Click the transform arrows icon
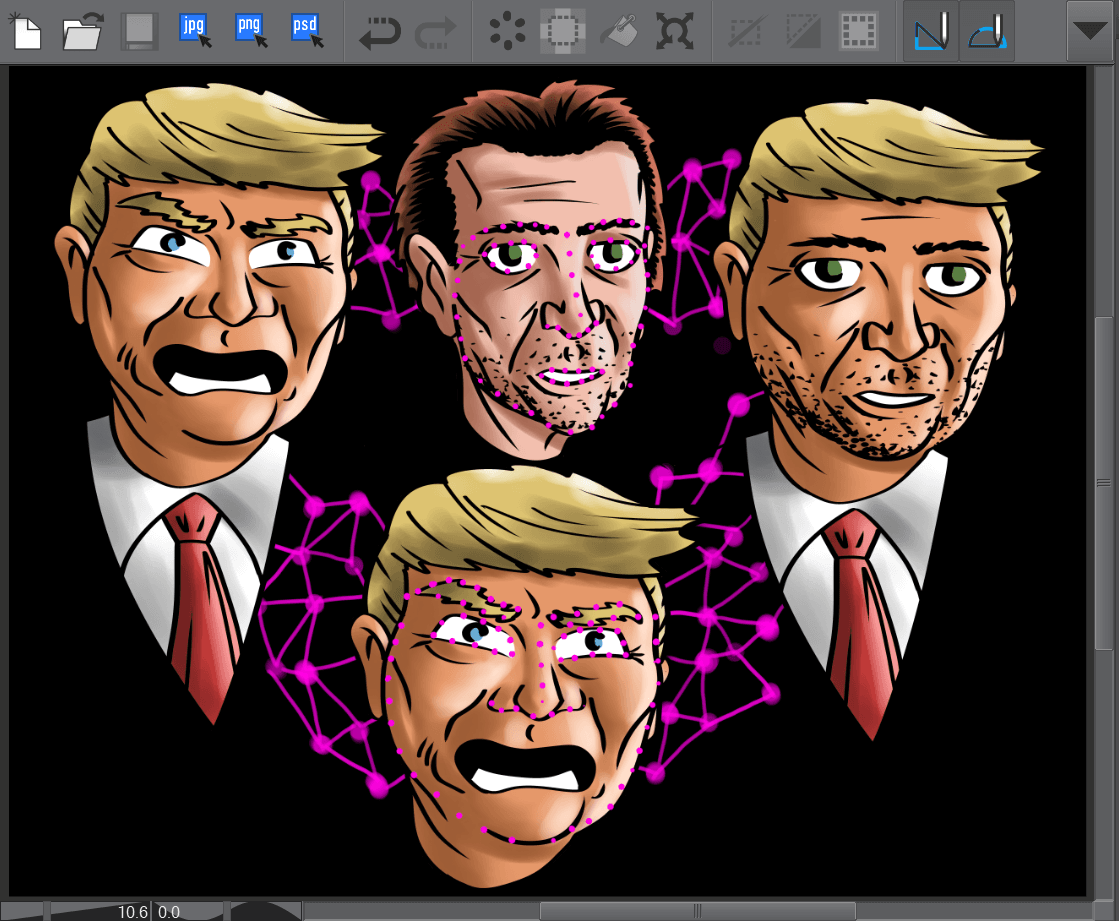 [x=674, y=31]
